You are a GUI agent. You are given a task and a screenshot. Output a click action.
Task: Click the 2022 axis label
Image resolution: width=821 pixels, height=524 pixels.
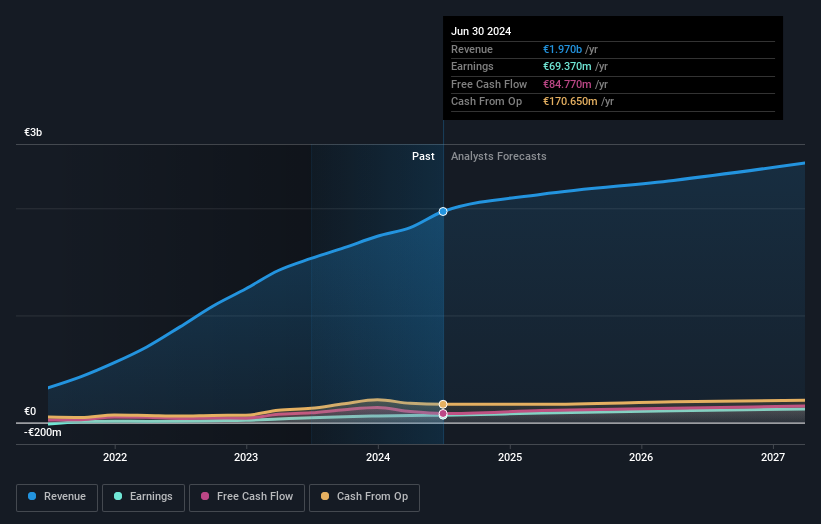(x=115, y=457)
